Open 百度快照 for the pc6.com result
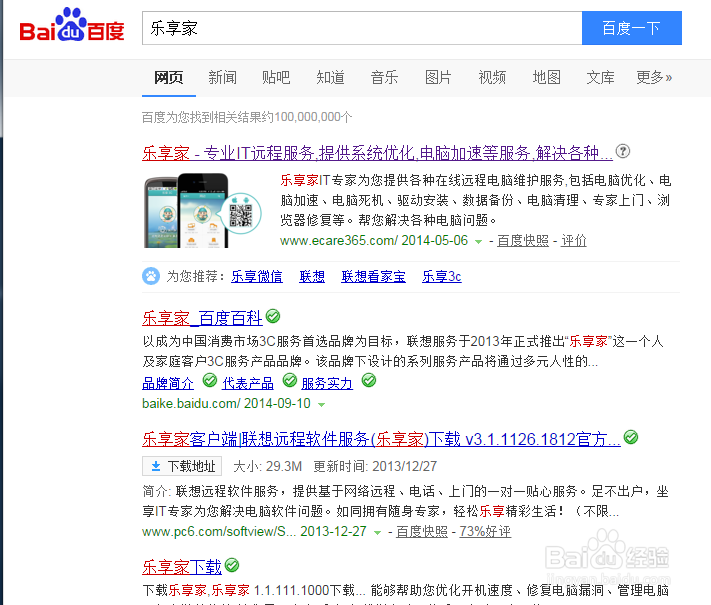 point(422,531)
